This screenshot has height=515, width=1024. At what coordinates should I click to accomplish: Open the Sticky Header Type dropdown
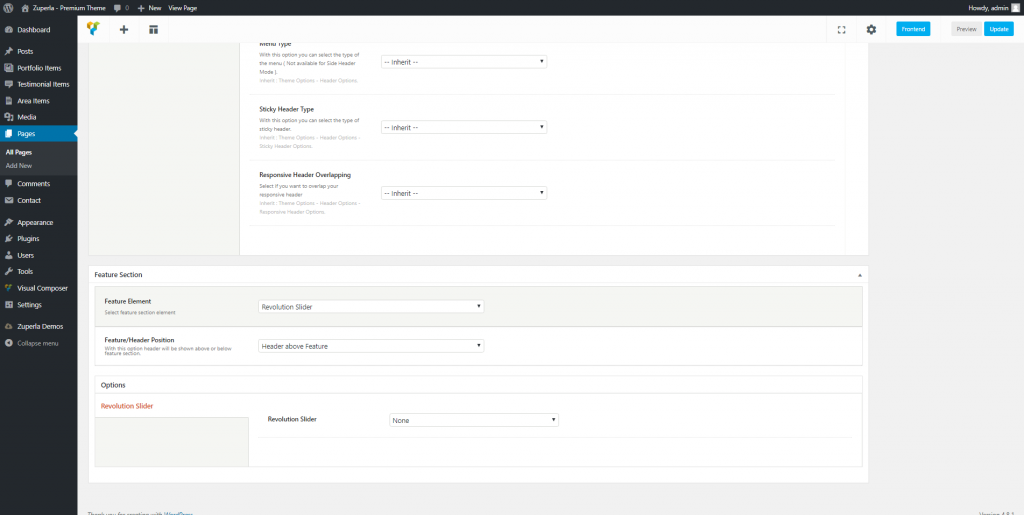tap(464, 127)
